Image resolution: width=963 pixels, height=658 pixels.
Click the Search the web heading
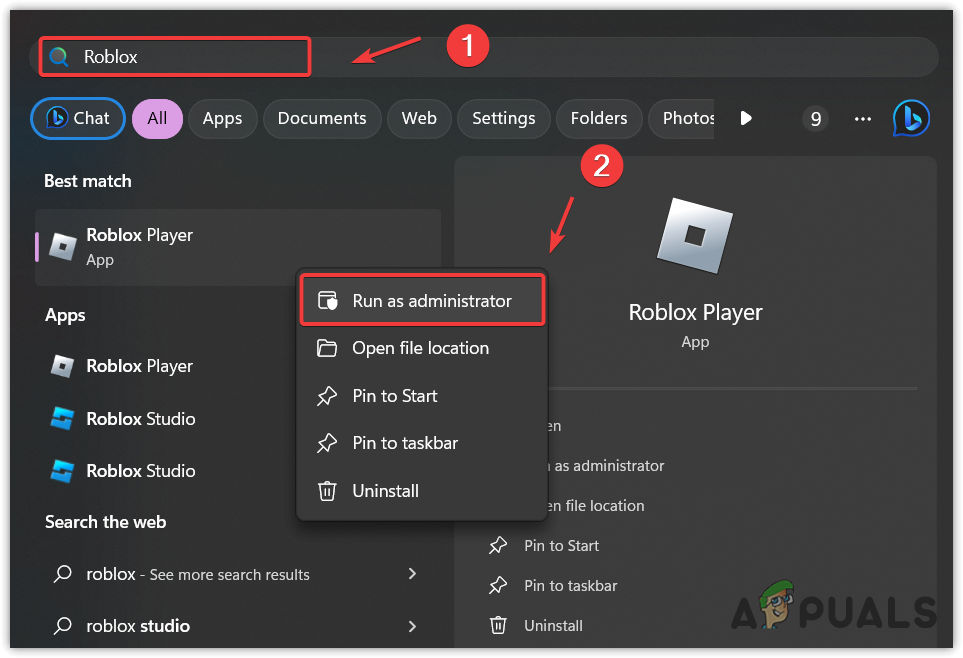point(106,522)
